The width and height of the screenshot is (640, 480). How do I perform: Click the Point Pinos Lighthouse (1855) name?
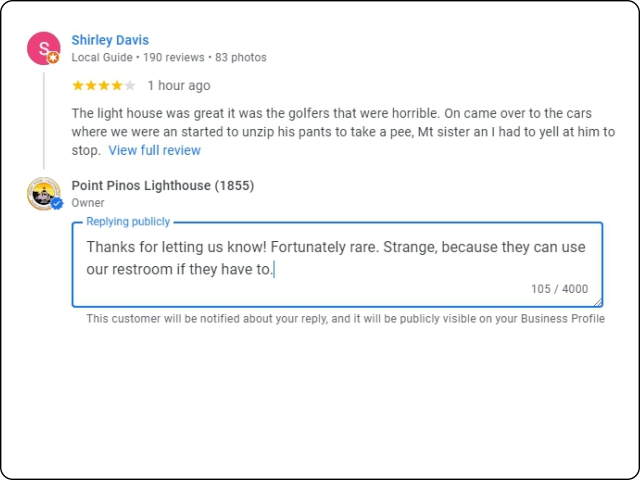[x=162, y=185]
